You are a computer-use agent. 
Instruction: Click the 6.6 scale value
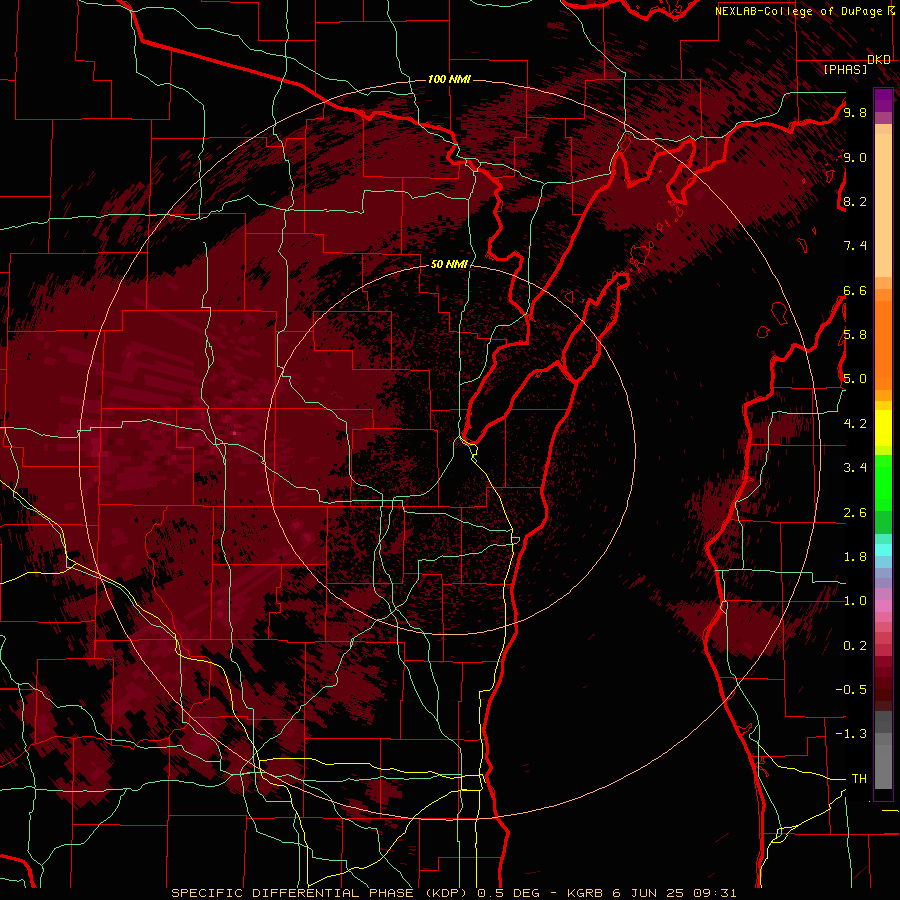click(855, 290)
